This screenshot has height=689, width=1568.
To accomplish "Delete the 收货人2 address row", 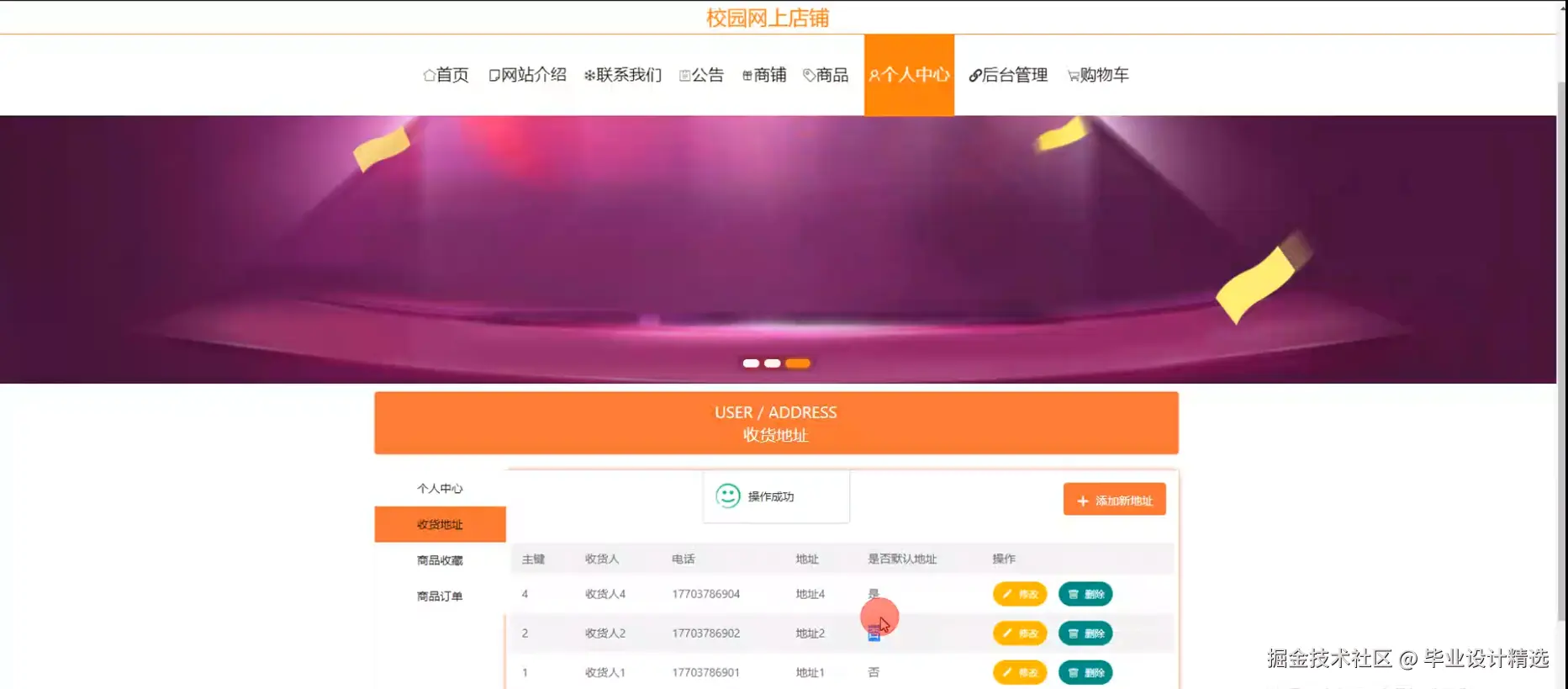I will (x=1085, y=633).
